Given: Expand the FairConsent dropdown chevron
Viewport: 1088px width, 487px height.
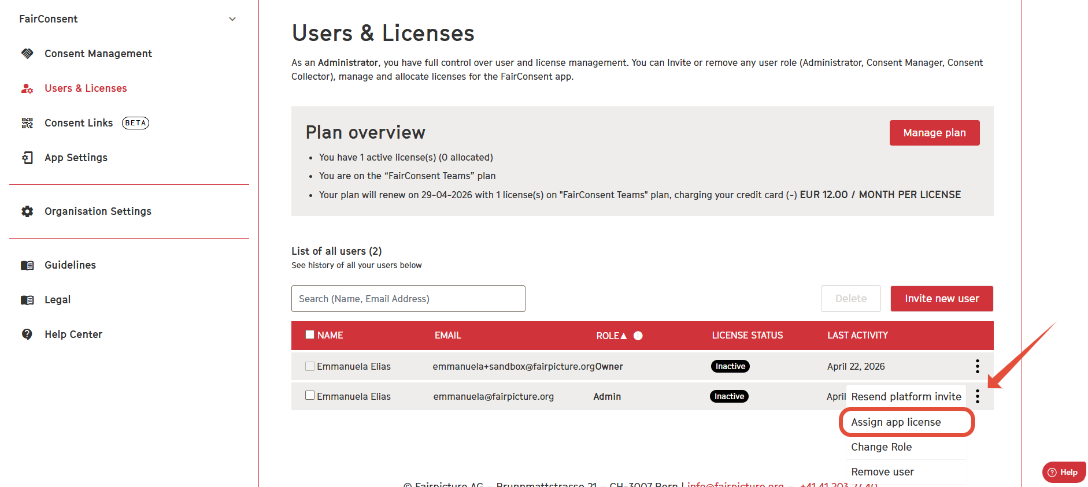Looking at the screenshot, I should (x=232, y=19).
